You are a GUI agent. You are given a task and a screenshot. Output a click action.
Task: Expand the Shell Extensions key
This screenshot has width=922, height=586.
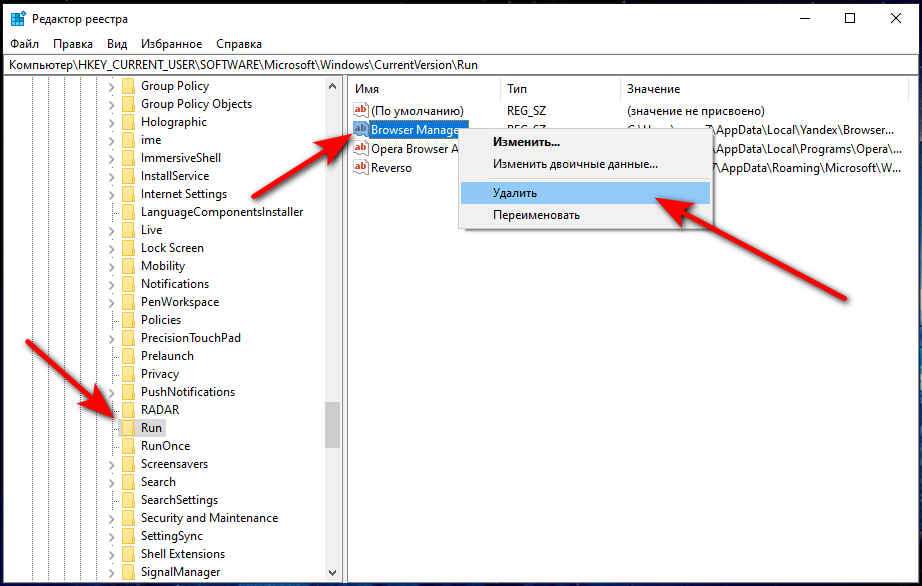pos(111,554)
